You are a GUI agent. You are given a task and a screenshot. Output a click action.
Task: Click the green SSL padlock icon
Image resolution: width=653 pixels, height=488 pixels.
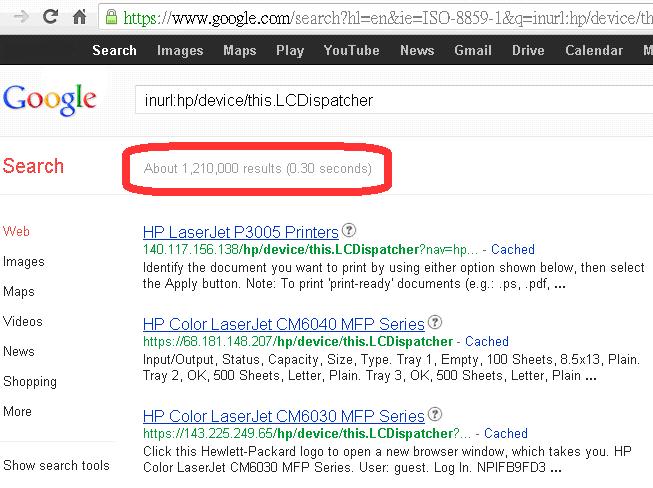(111, 17)
